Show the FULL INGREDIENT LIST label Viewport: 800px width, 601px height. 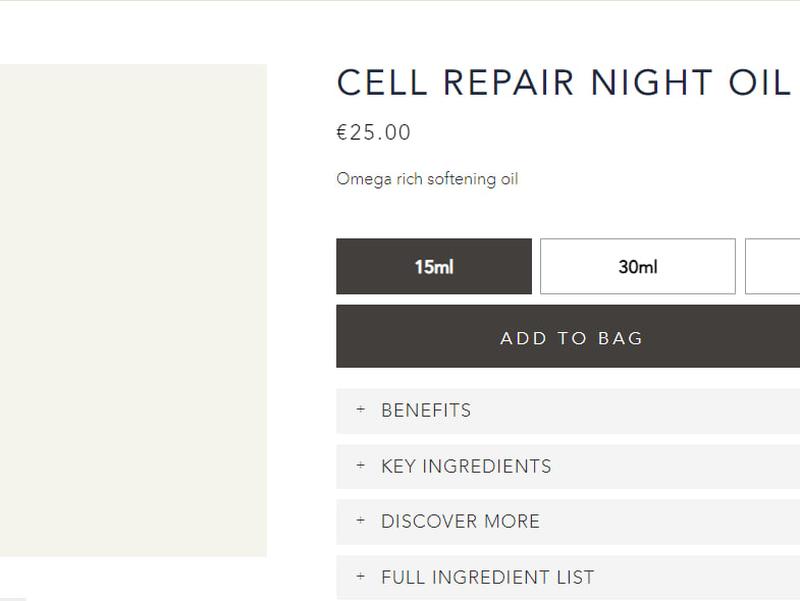[487, 577]
